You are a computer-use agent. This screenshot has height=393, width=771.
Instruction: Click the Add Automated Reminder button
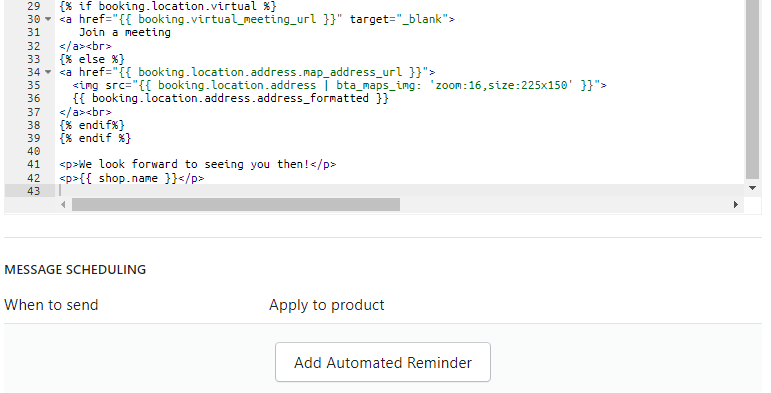point(383,363)
